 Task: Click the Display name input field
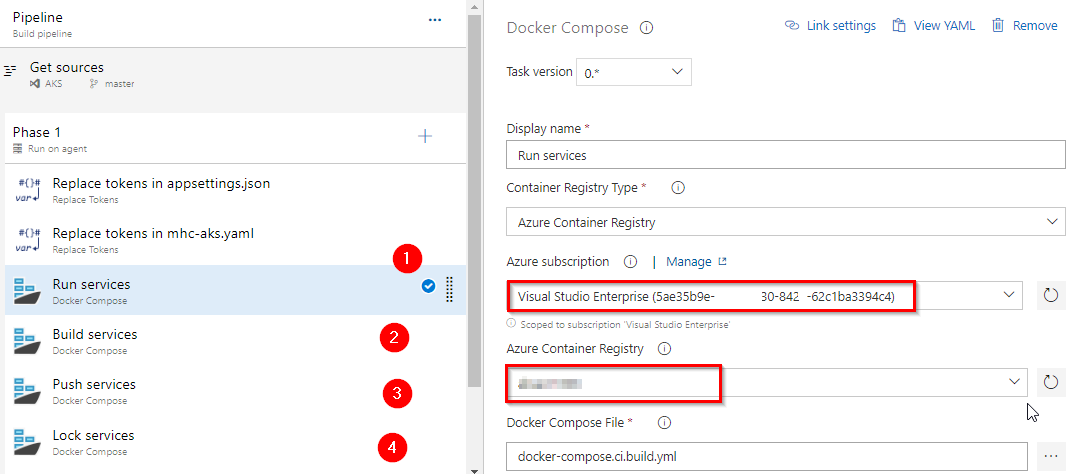(786, 155)
